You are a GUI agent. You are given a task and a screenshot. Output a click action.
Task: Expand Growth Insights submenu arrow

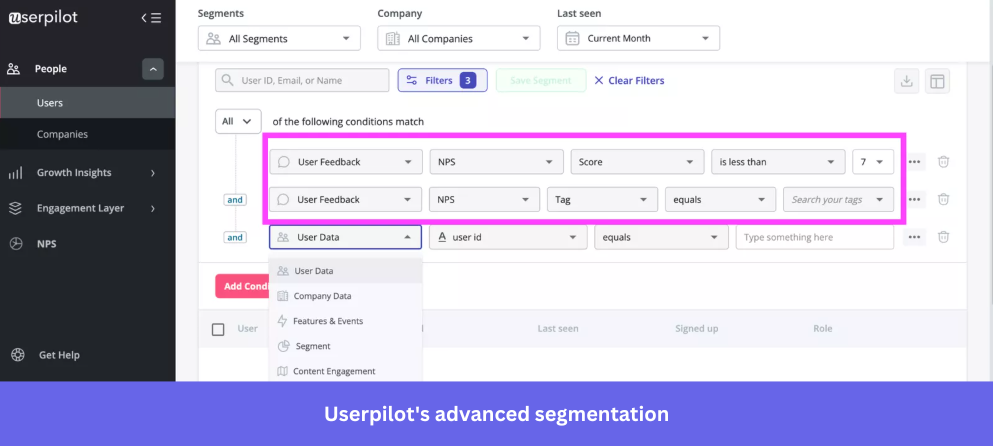[x=153, y=172]
